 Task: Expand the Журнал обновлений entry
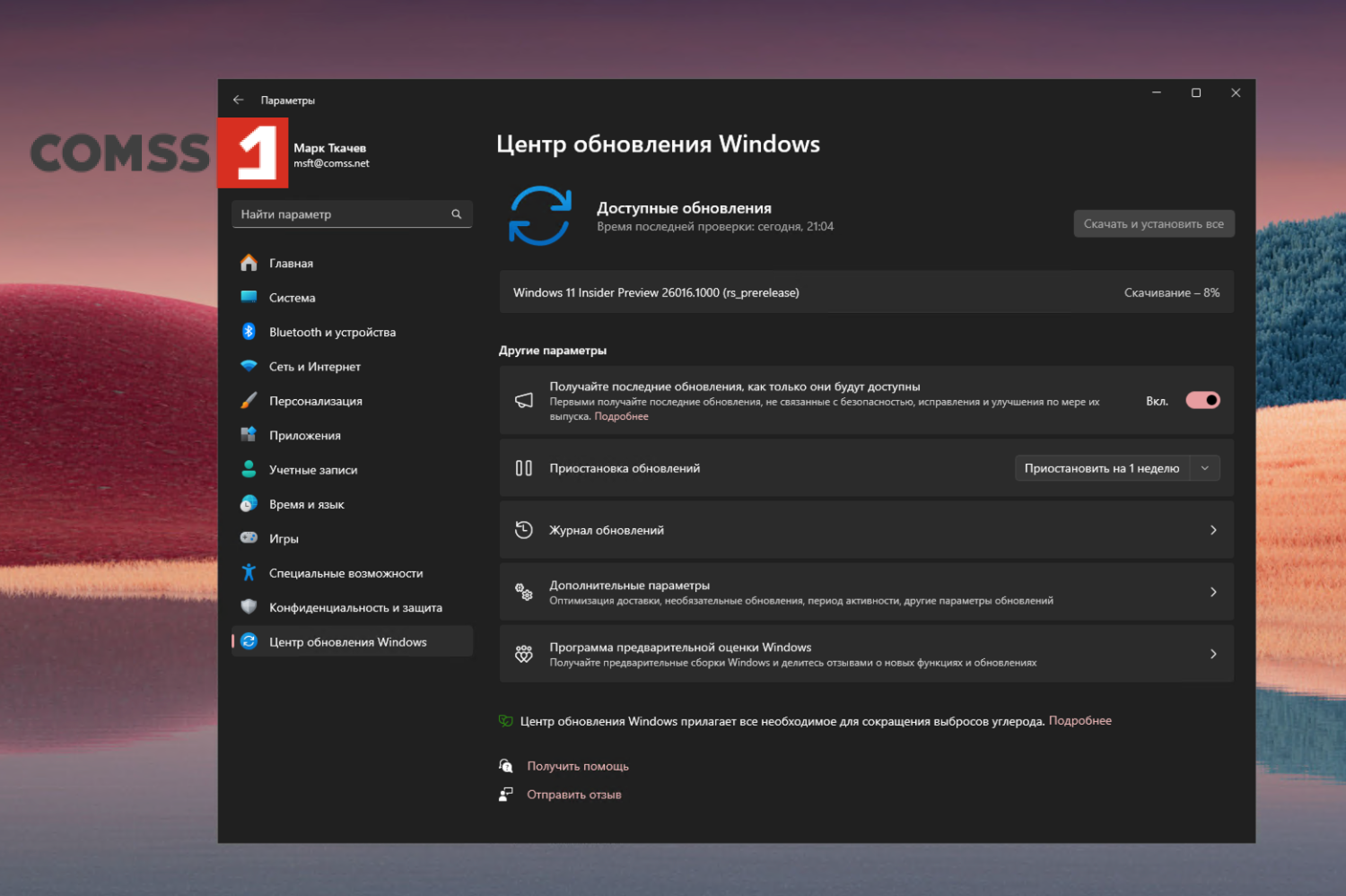point(1213,529)
